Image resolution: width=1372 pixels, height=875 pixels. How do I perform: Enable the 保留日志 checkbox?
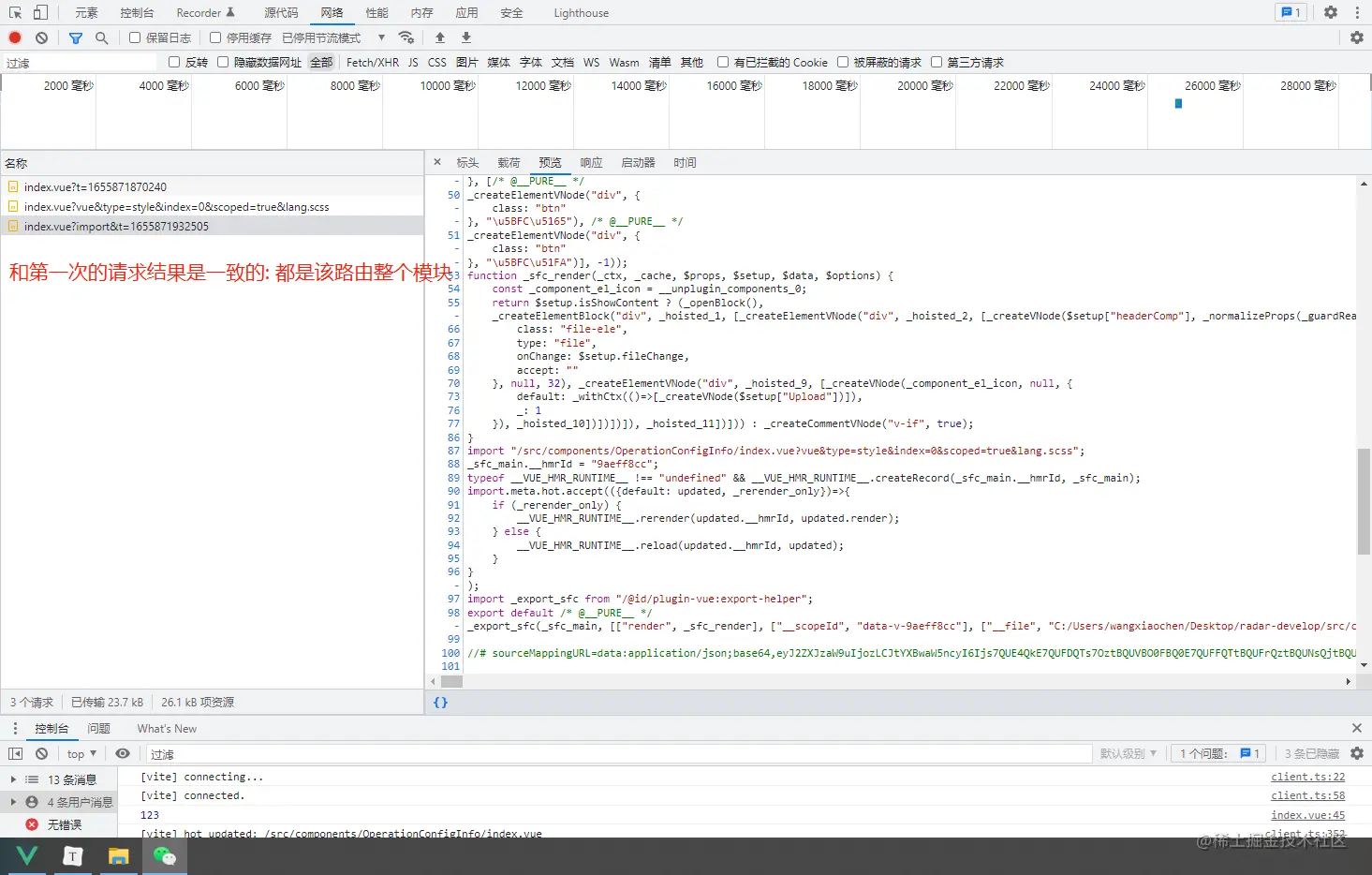tap(135, 37)
